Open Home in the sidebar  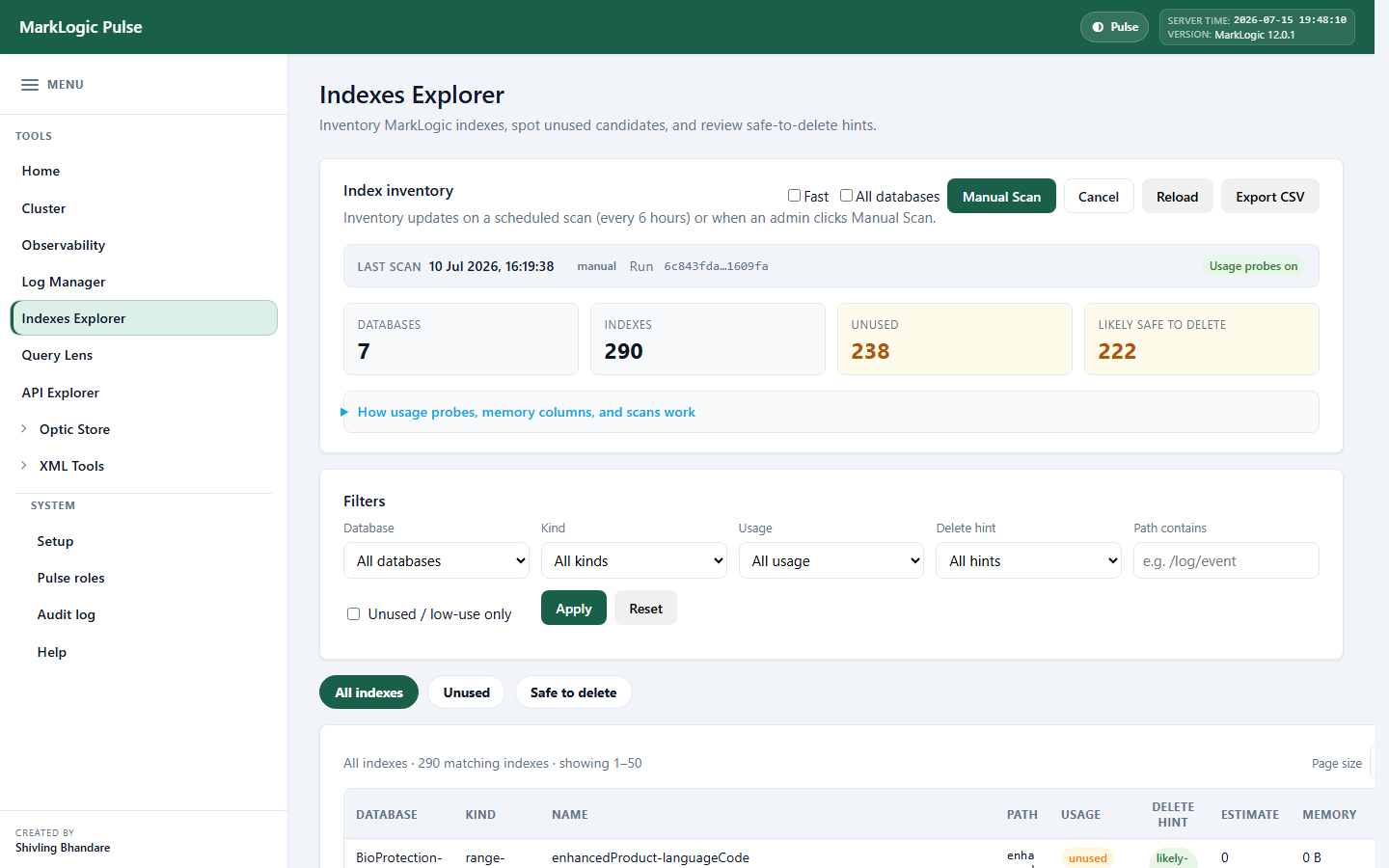click(144, 171)
